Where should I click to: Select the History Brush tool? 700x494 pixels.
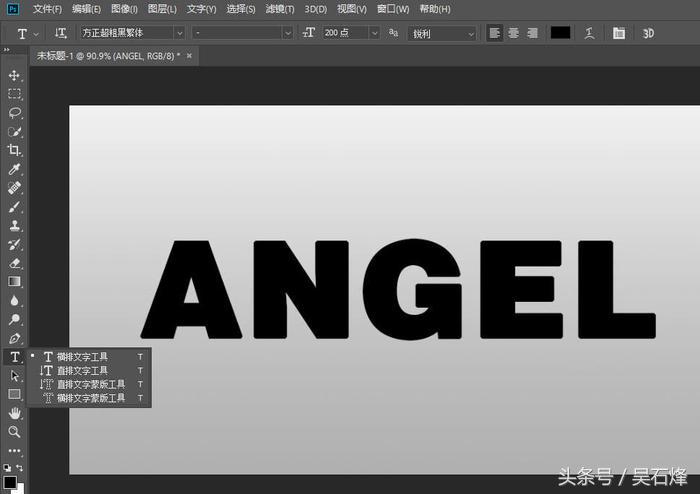pyautogui.click(x=14, y=244)
